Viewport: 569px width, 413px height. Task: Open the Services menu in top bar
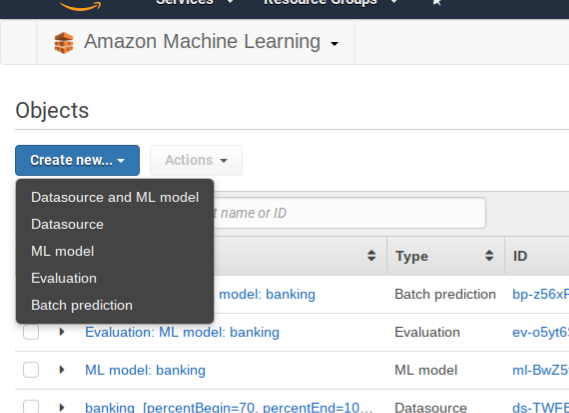(x=195, y=2)
